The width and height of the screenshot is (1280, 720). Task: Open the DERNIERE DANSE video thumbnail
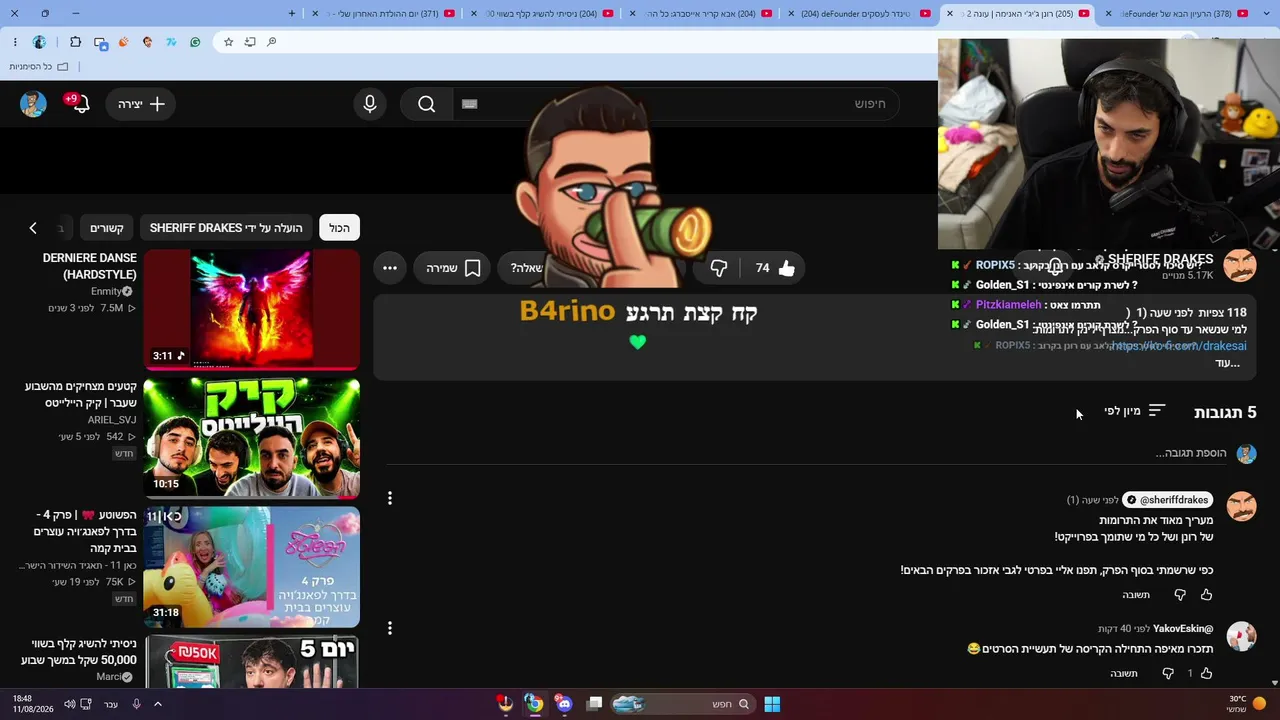coord(252,308)
